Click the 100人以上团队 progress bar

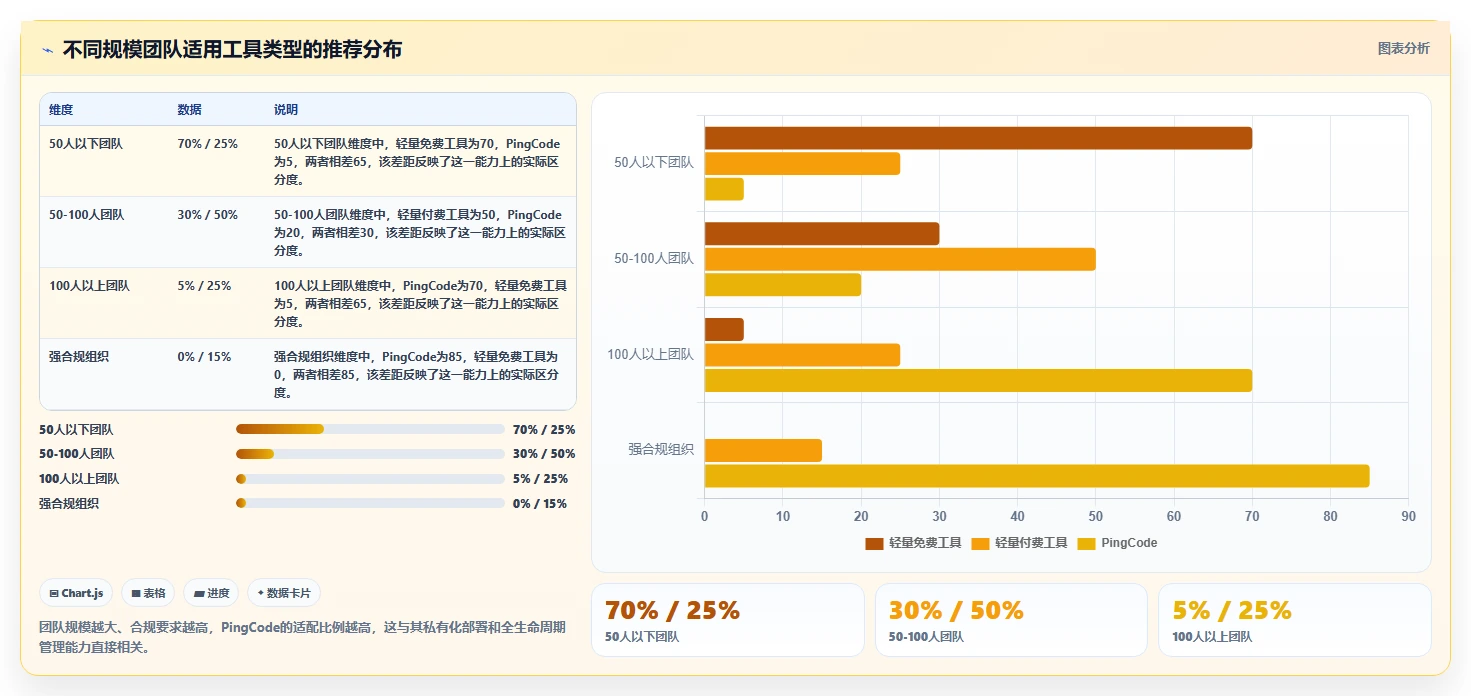[x=370, y=479]
